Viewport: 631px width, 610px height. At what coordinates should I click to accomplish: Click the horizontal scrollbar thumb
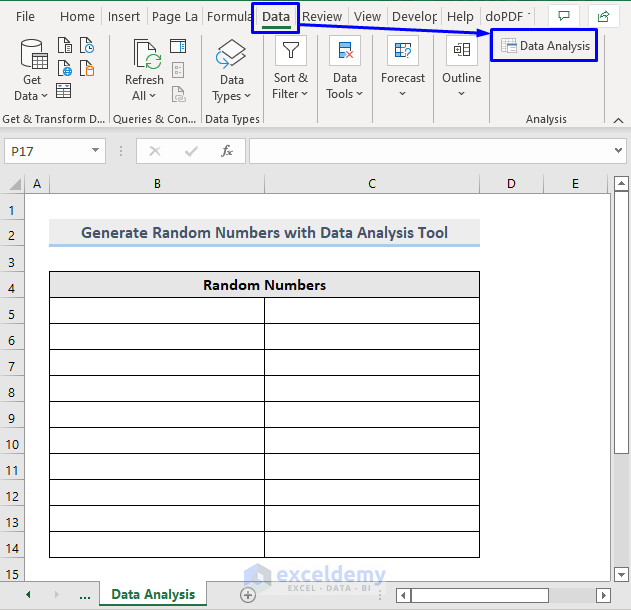[479, 595]
